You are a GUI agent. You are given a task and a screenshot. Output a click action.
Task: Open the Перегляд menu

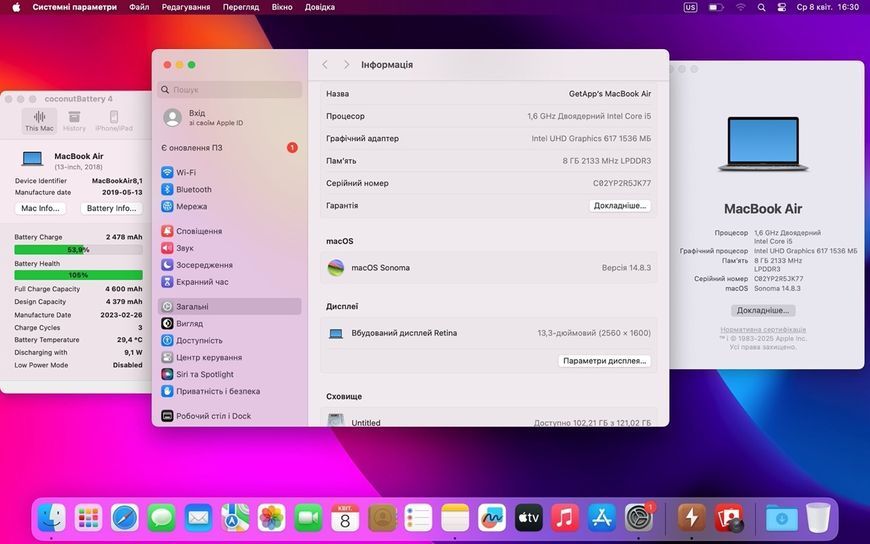241,7
